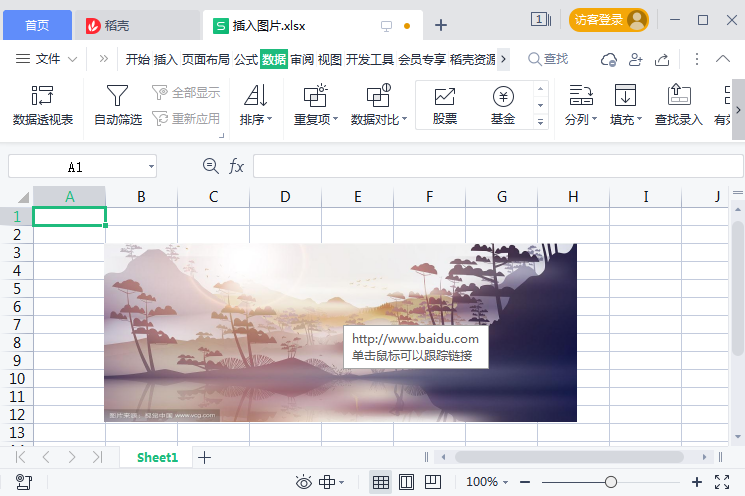Viewport: 745px width, 496px height.
Task: Open the more options vertical dots menu
Action: (x=697, y=59)
